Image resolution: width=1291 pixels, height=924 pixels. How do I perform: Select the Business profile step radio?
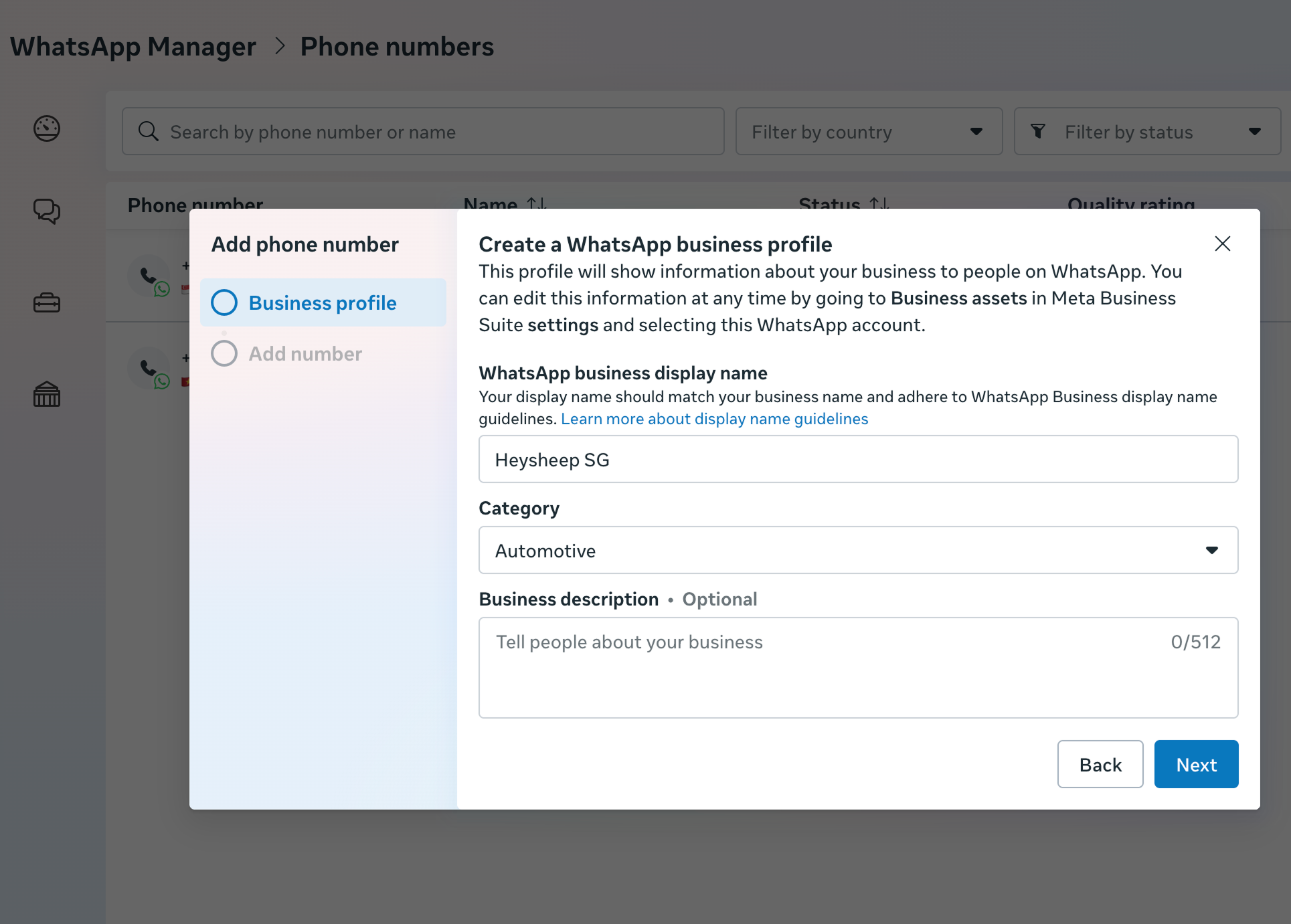pos(224,302)
